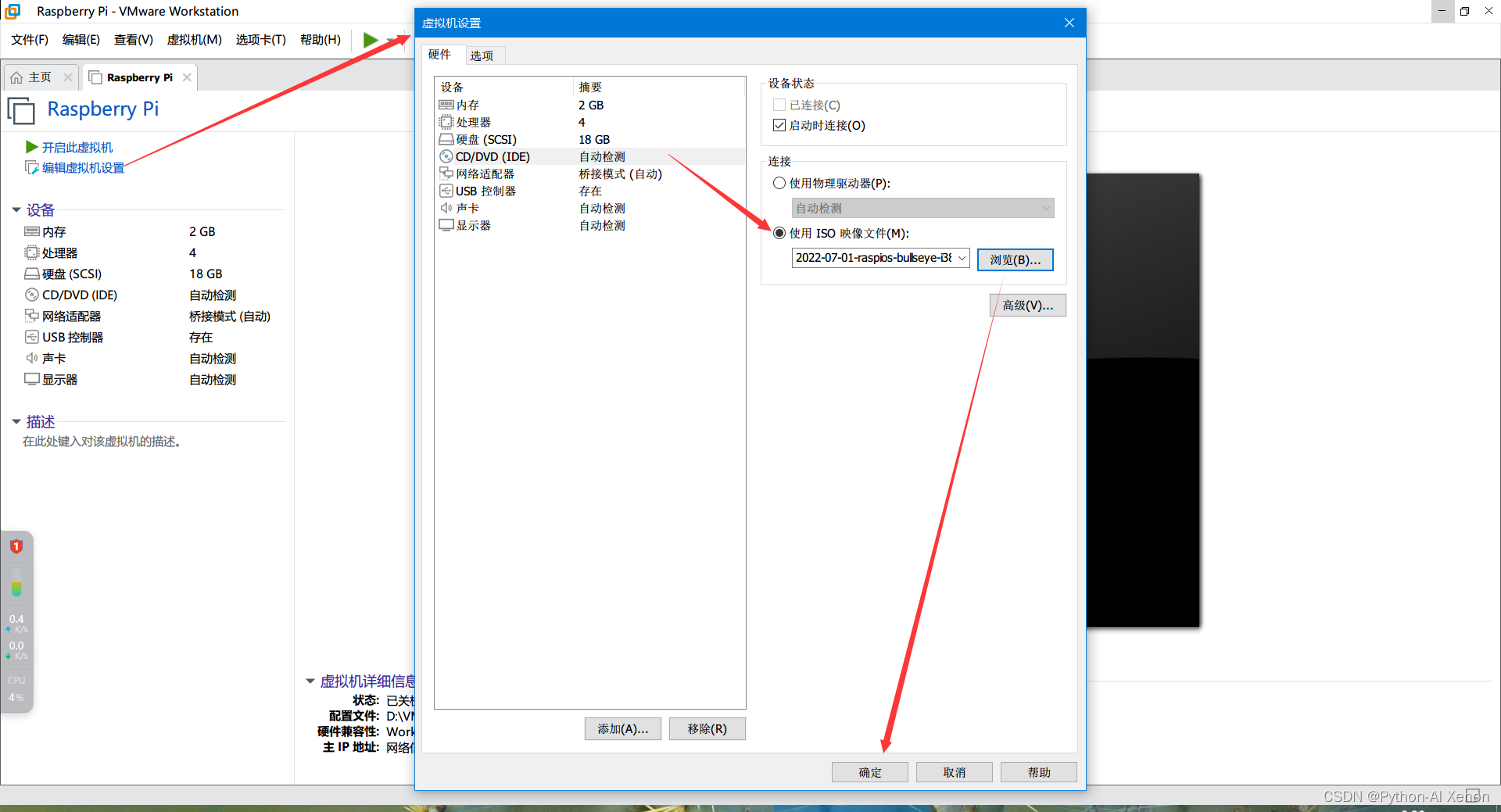This screenshot has height=812, width=1501.
Task: Select 使用物理驱动器(P) radio button
Action: click(x=779, y=183)
